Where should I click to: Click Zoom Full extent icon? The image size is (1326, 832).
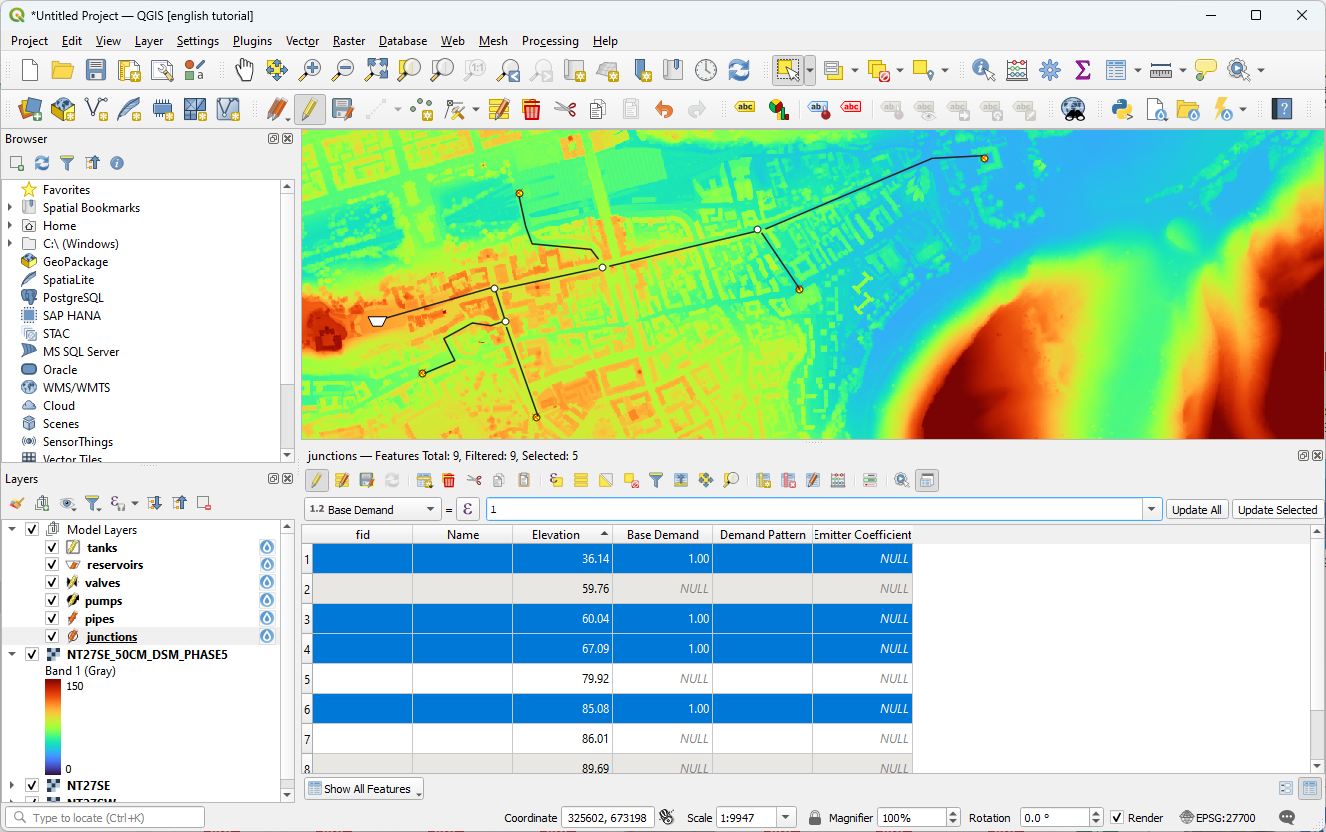(376, 70)
